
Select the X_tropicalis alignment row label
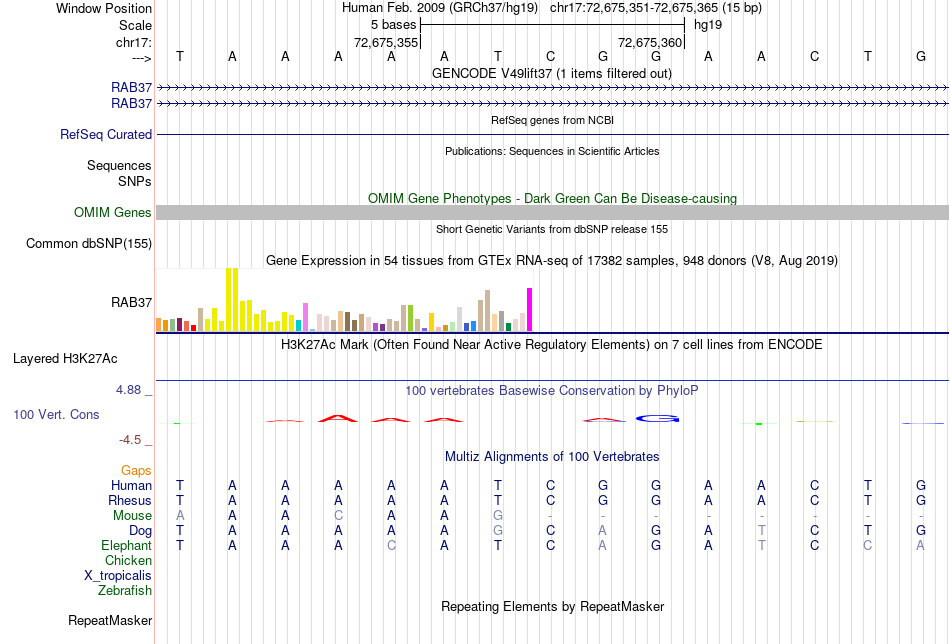(x=118, y=576)
